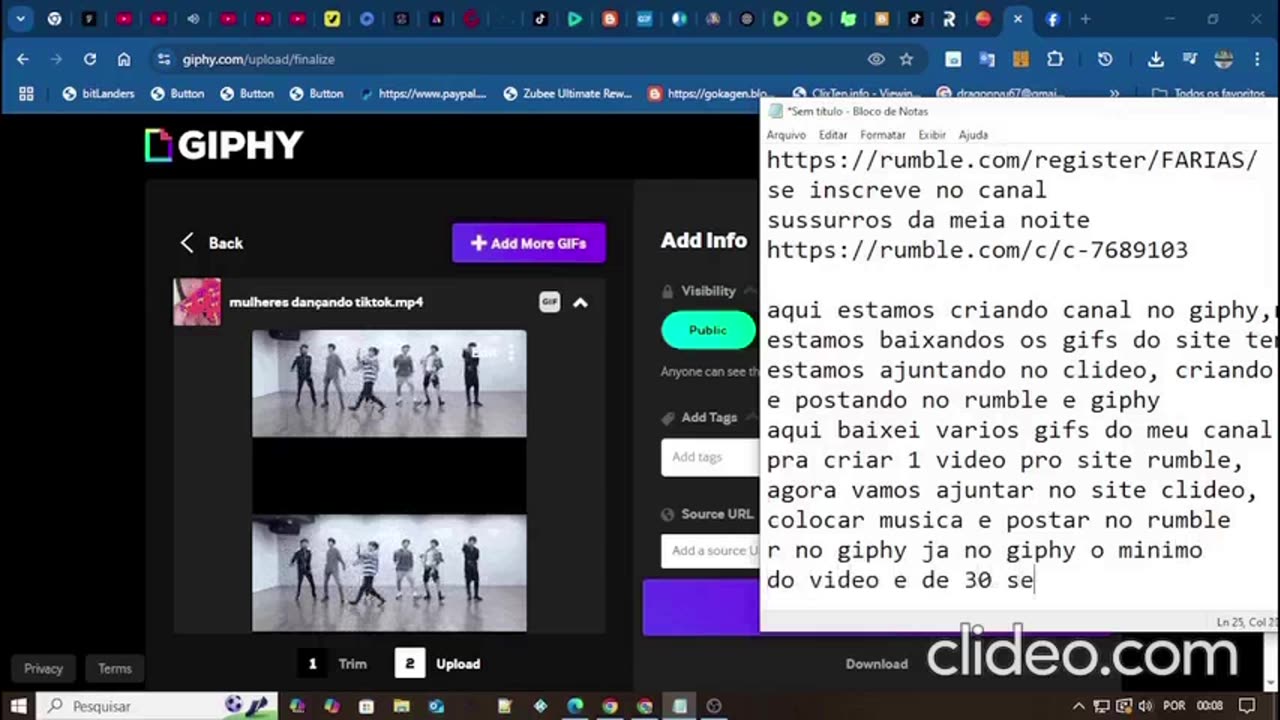Bookmark this page with the star icon
The image size is (1280, 720).
pos(906,59)
